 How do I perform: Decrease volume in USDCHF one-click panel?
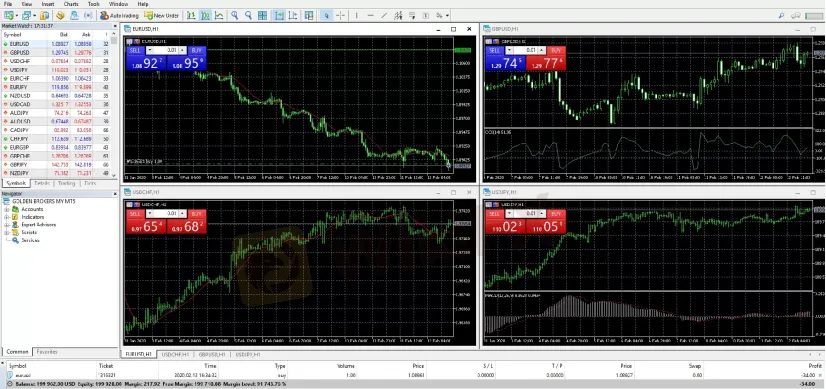(x=150, y=213)
